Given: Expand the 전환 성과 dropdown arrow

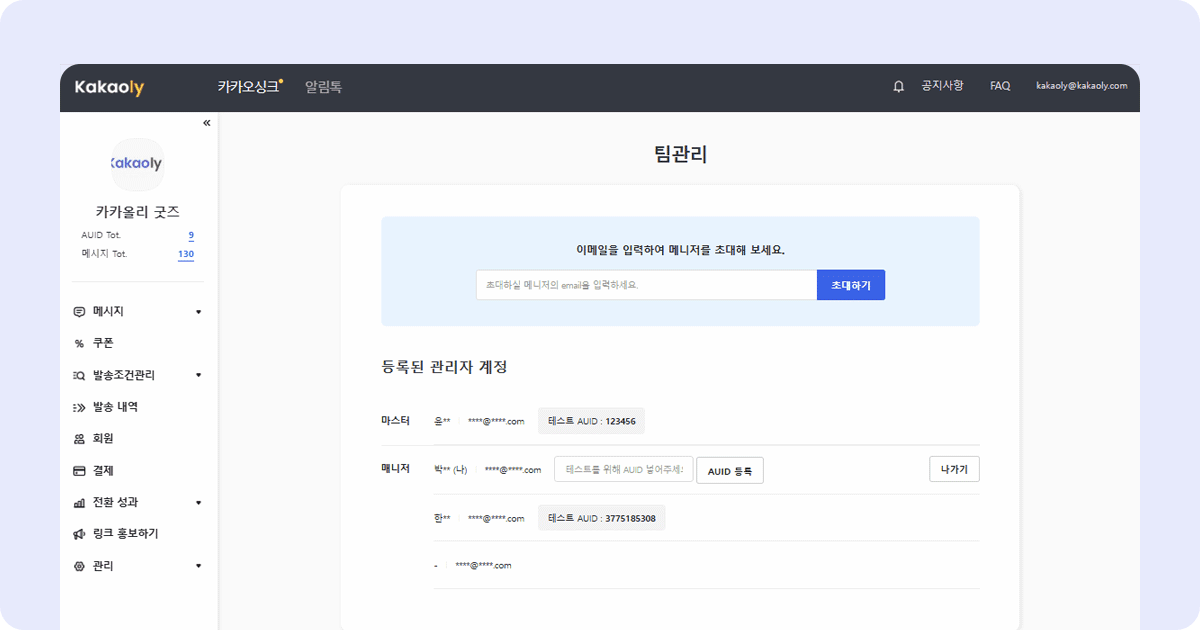Looking at the screenshot, I should click(198, 503).
